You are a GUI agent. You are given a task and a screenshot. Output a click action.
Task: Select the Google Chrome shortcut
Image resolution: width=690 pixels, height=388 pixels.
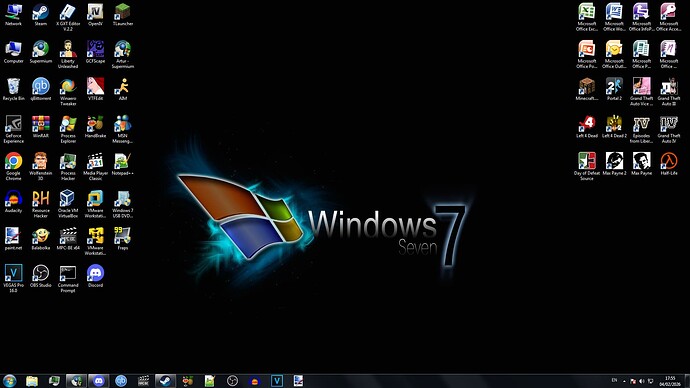[13, 167]
